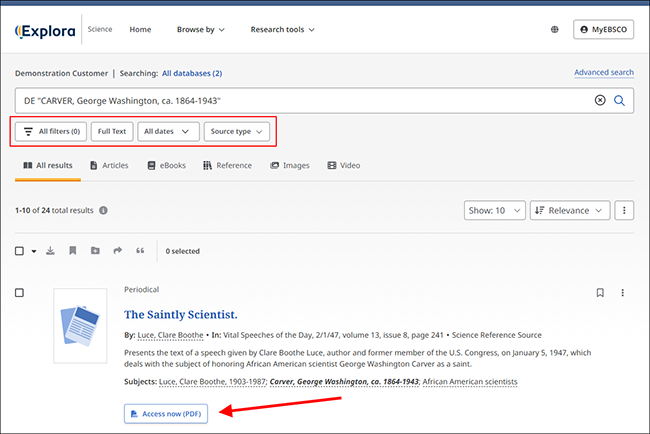Expand the Browse by menu
The height and width of the screenshot is (434, 650).
point(201,30)
